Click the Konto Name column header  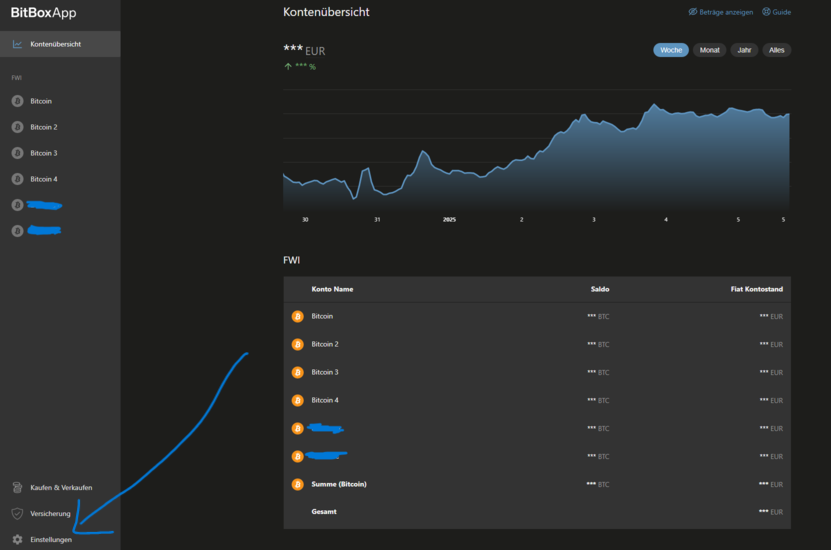click(332, 289)
